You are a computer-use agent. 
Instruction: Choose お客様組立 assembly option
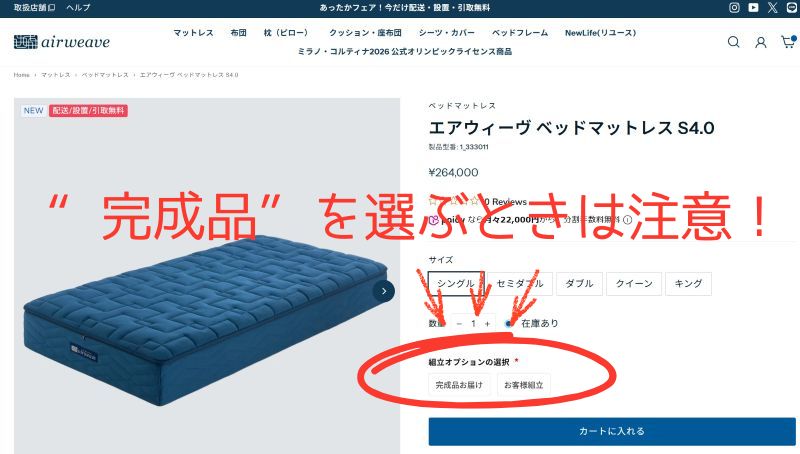(523, 385)
